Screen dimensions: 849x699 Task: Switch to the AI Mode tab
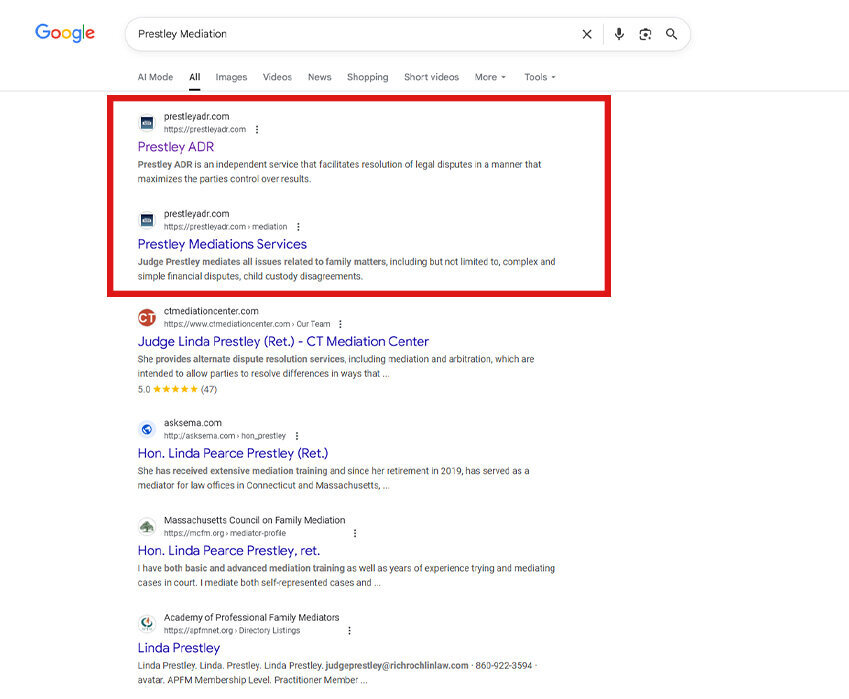pos(155,77)
